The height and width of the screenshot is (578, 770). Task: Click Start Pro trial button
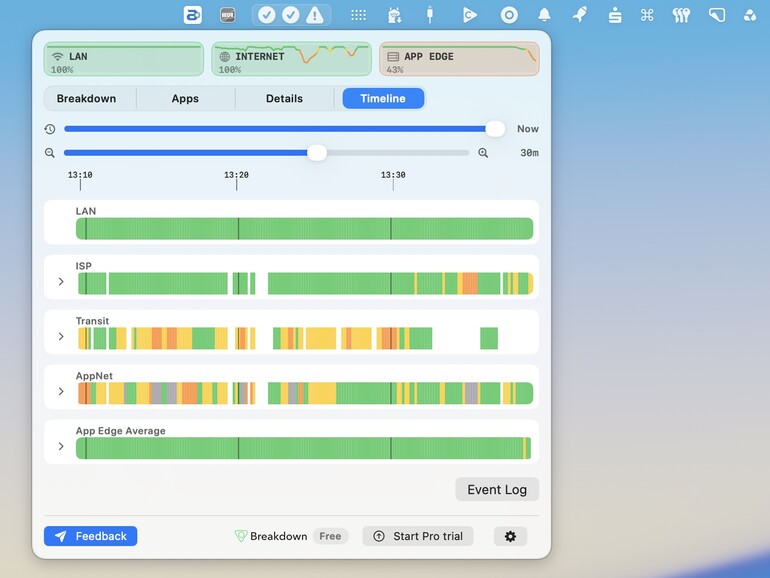pyautogui.click(x=418, y=536)
